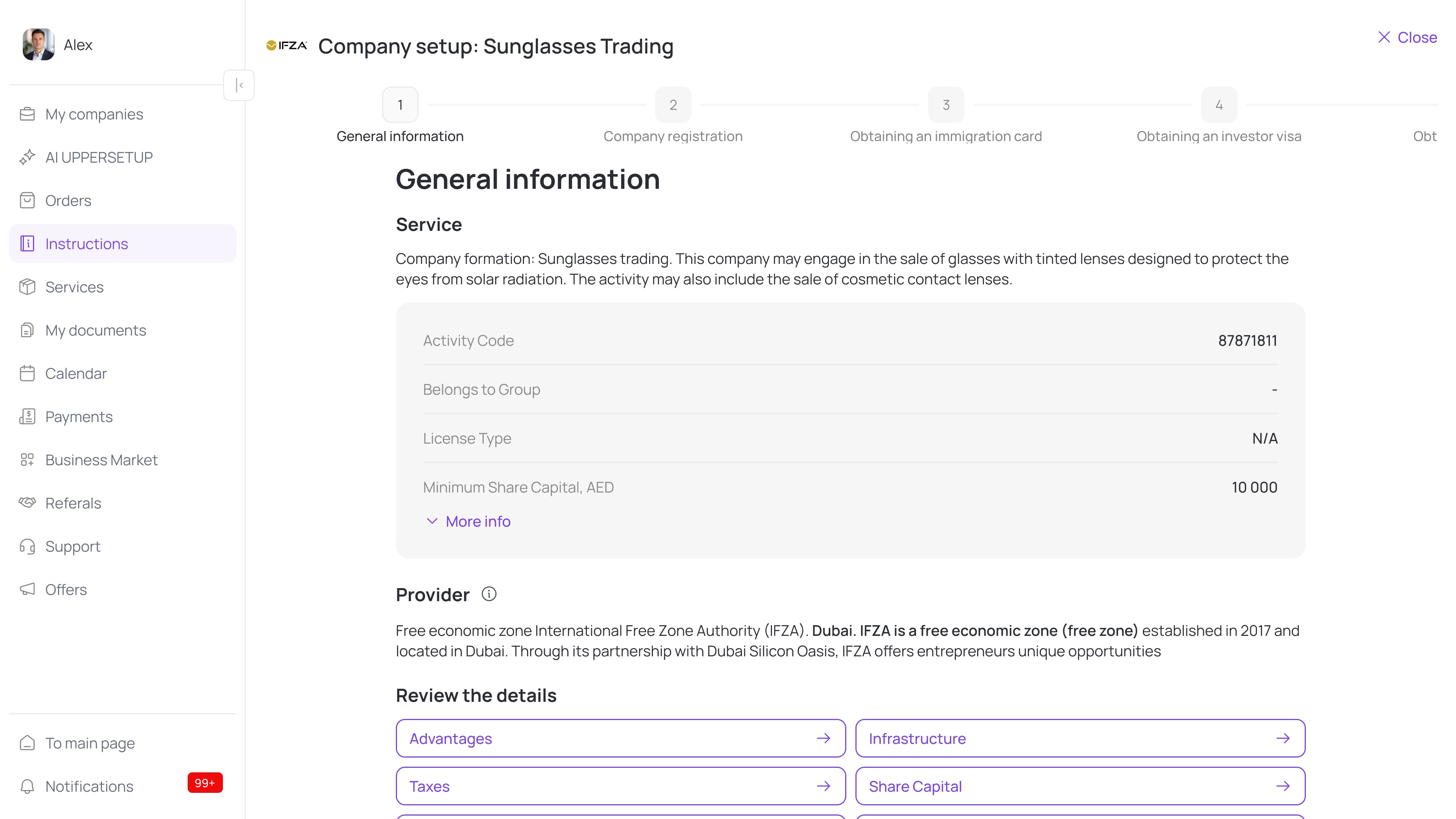
Task: Select Instructions in the sidebar
Action: coord(122,243)
